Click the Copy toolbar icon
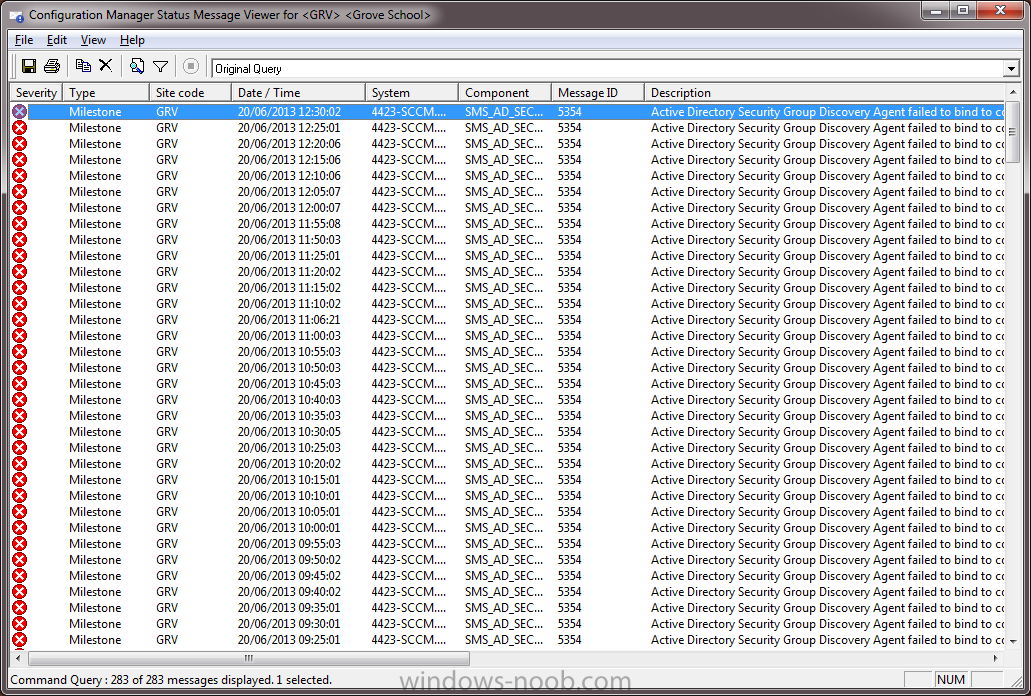This screenshot has height=696, width=1031. point(83,66)
